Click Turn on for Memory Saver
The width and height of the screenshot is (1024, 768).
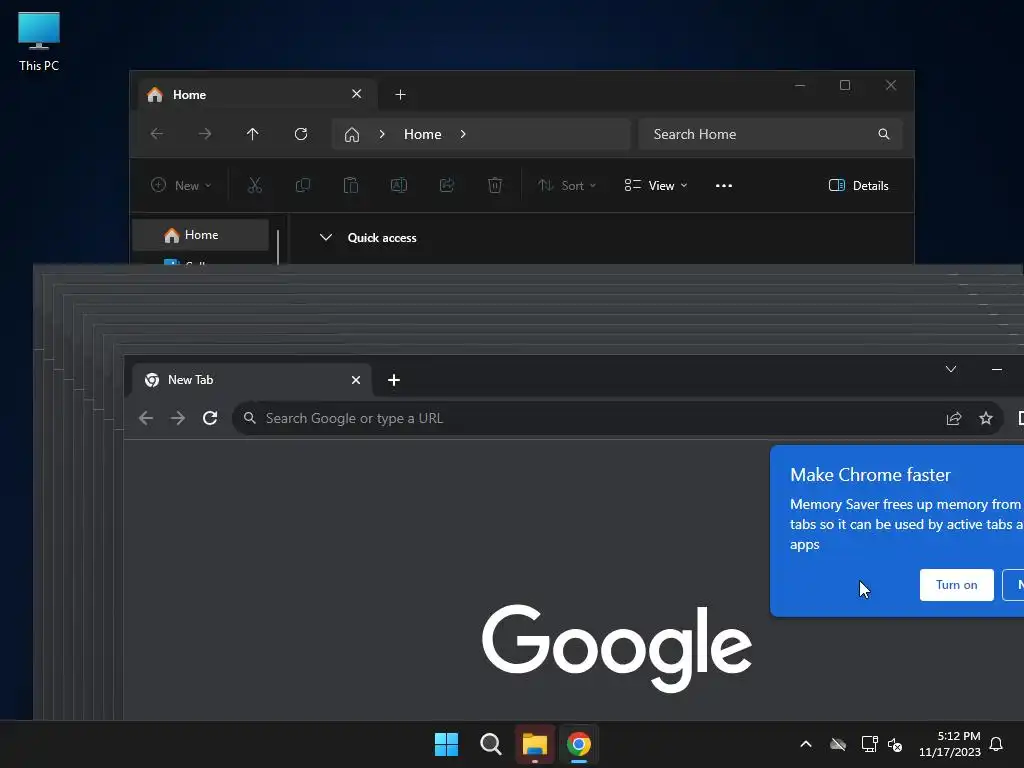point(957,585)
